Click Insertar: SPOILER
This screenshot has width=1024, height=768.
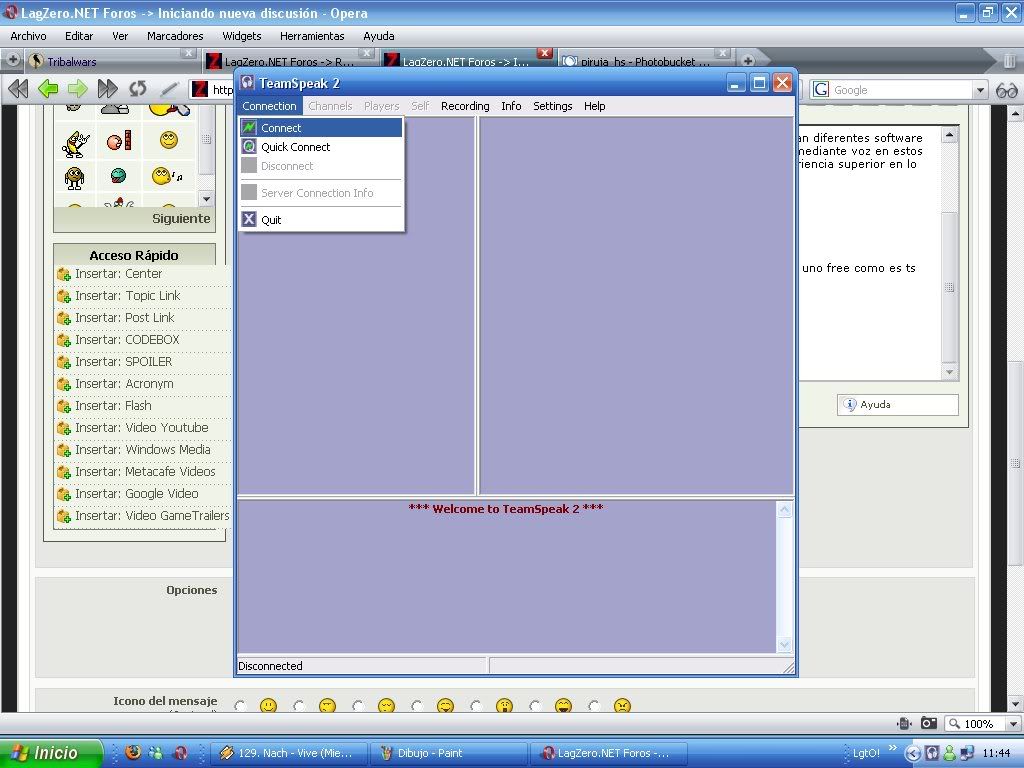pyautogui.click(x=123, y=362)
